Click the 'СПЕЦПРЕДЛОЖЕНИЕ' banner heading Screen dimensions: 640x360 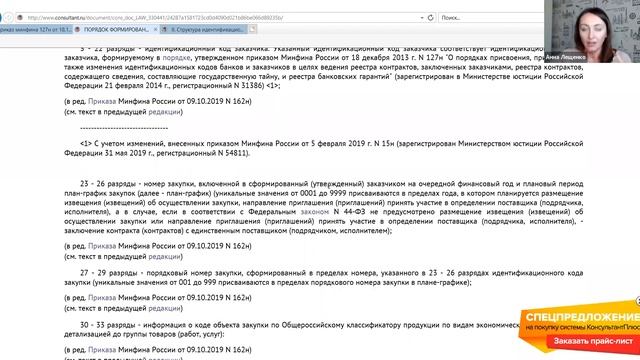click(x=582, y=317)
